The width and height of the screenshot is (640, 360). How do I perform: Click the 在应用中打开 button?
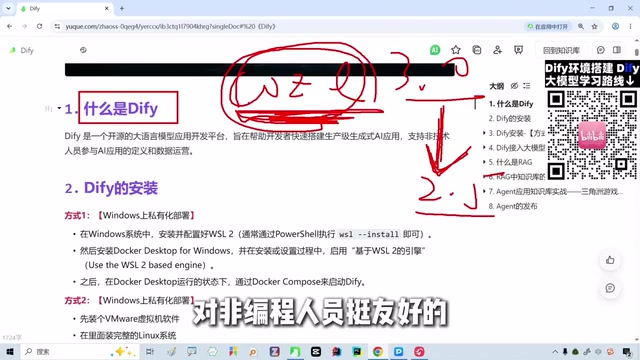tap(547, 26)
